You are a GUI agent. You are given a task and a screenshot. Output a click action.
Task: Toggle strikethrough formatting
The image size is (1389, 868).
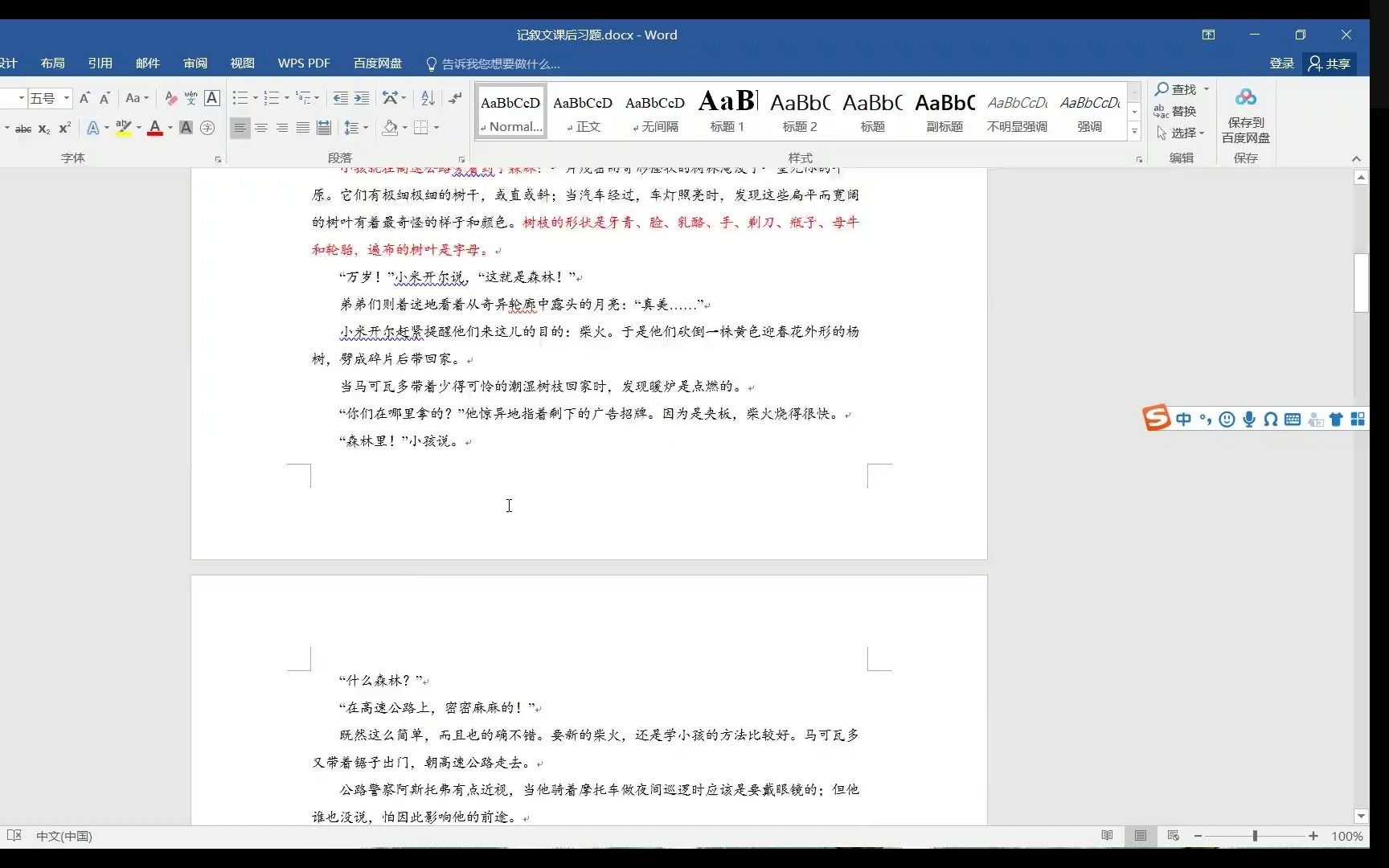(23, 128)
